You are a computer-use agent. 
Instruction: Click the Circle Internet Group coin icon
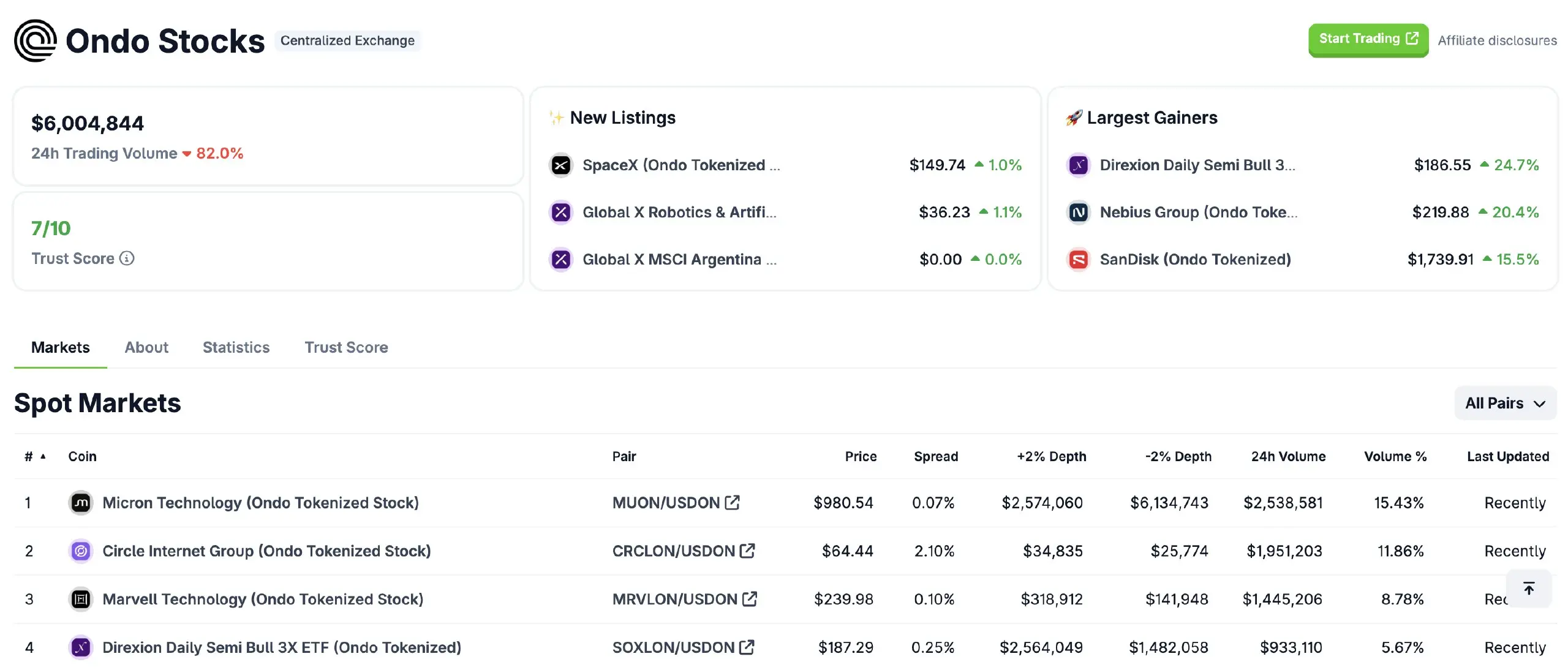tap(81, 551)
